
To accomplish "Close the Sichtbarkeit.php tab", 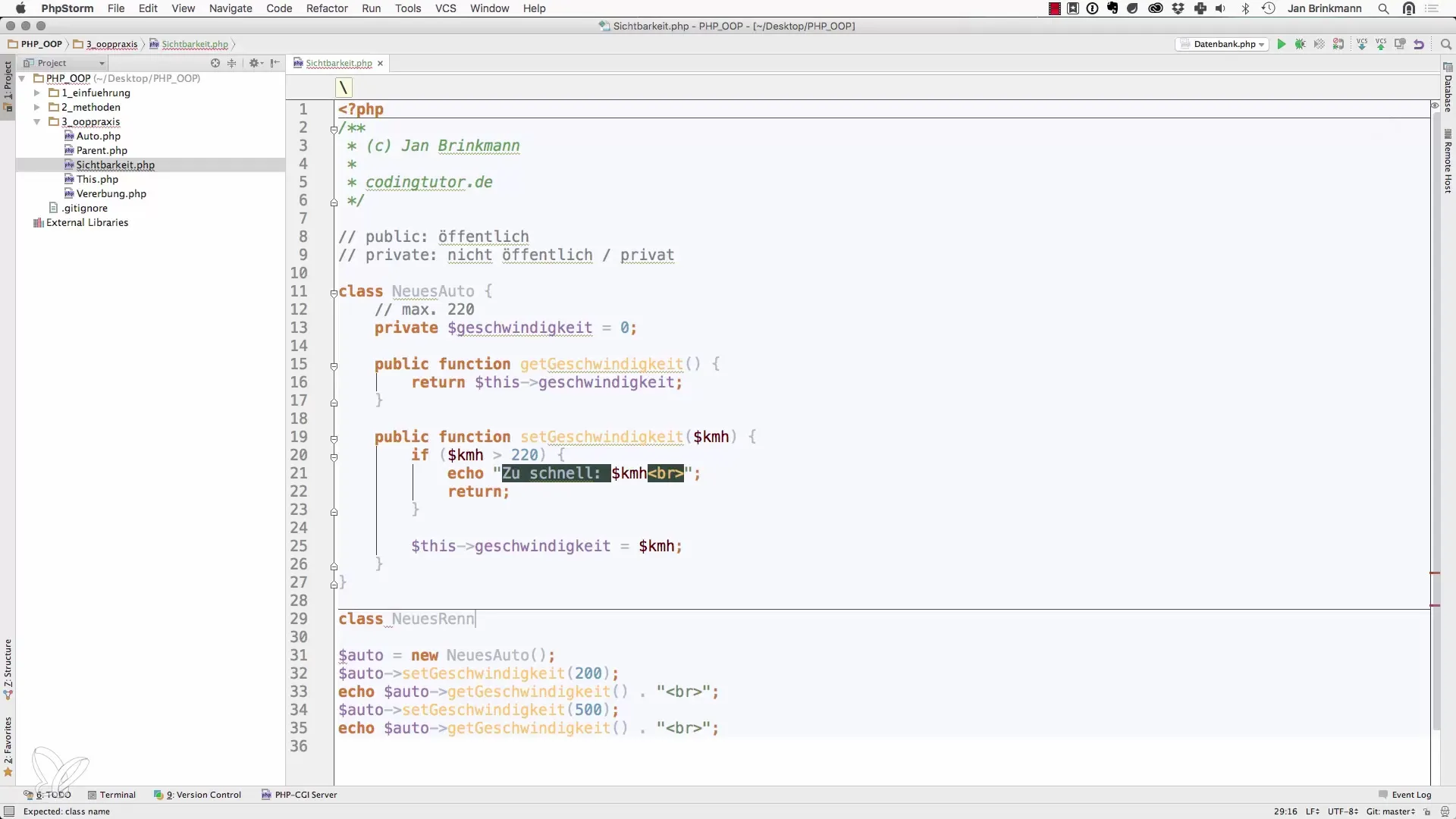I will 381,63.
